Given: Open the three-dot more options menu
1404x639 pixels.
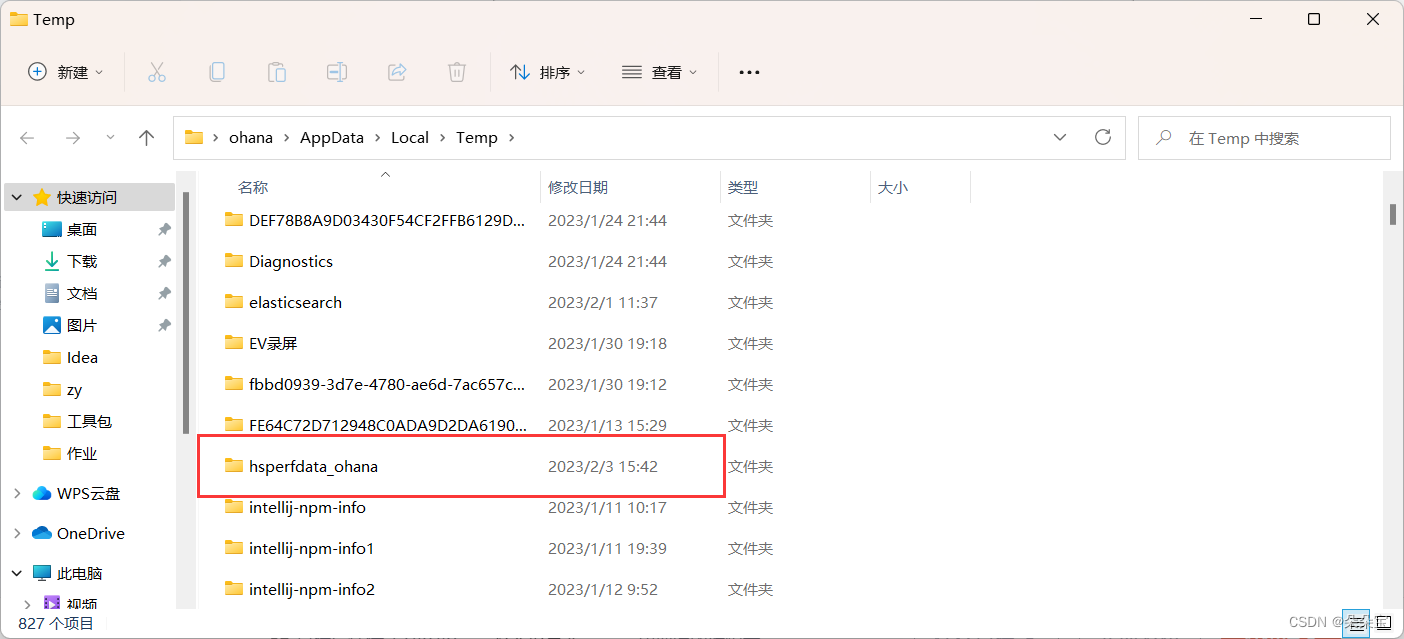Looking at the screenshot, I should [749, 72].
